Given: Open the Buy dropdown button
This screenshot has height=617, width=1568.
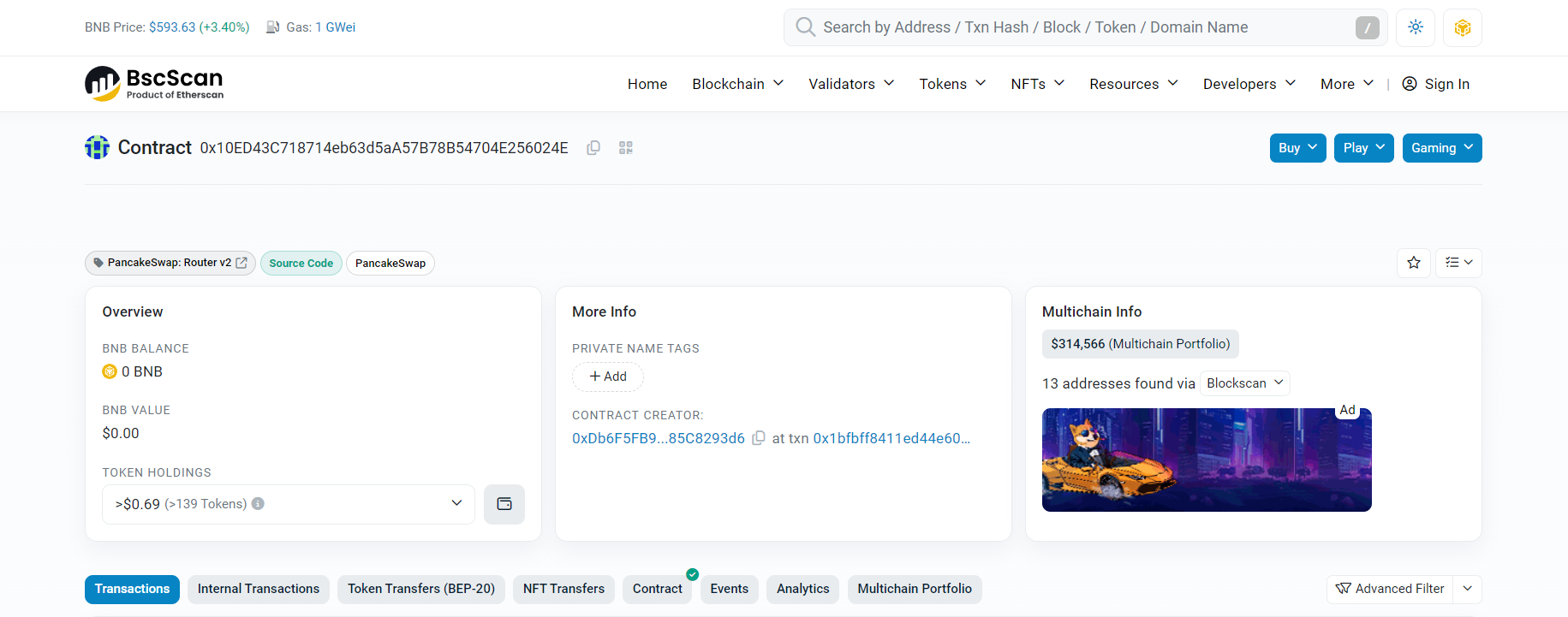Looking at the screenshot, I should (1297, 148).
